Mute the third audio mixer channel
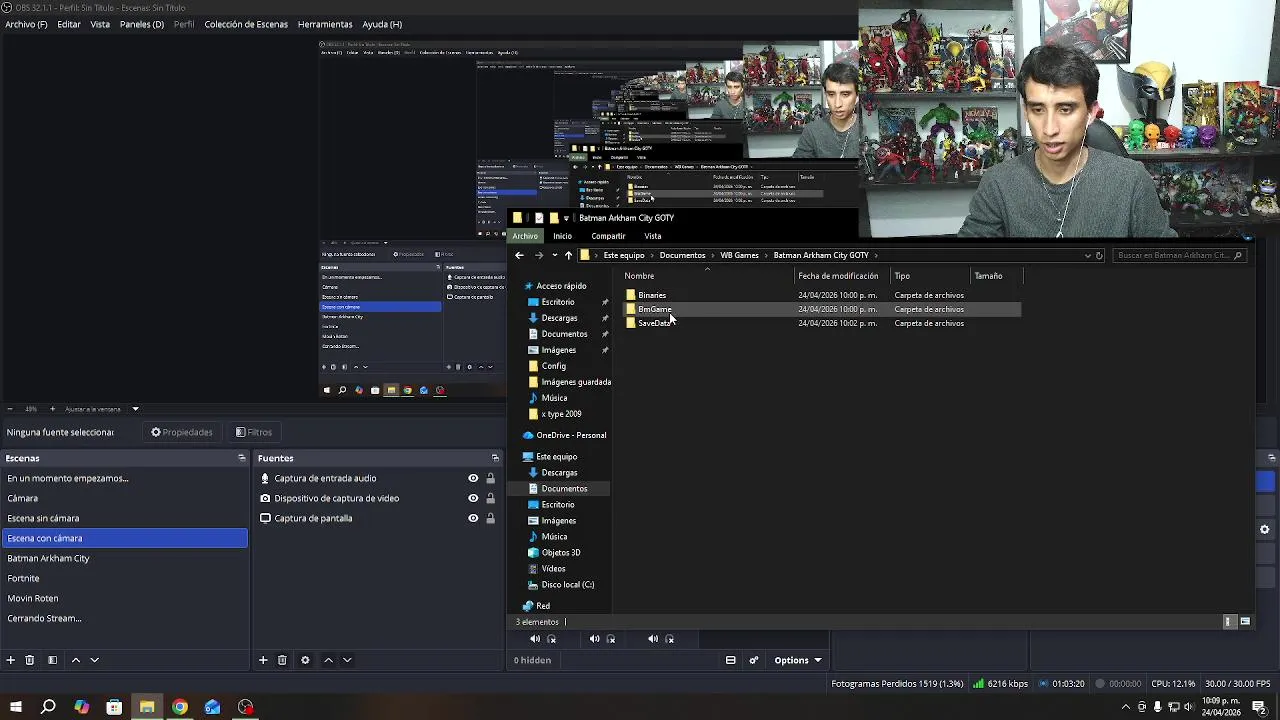The height and width of the screenshot is (720, 1280). pyautogui.click(x=653, y=639)
